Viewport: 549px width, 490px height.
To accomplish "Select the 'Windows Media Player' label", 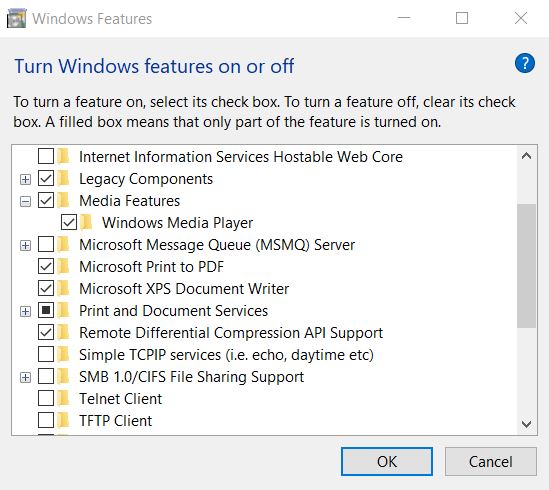I will (x=178, y=223).
